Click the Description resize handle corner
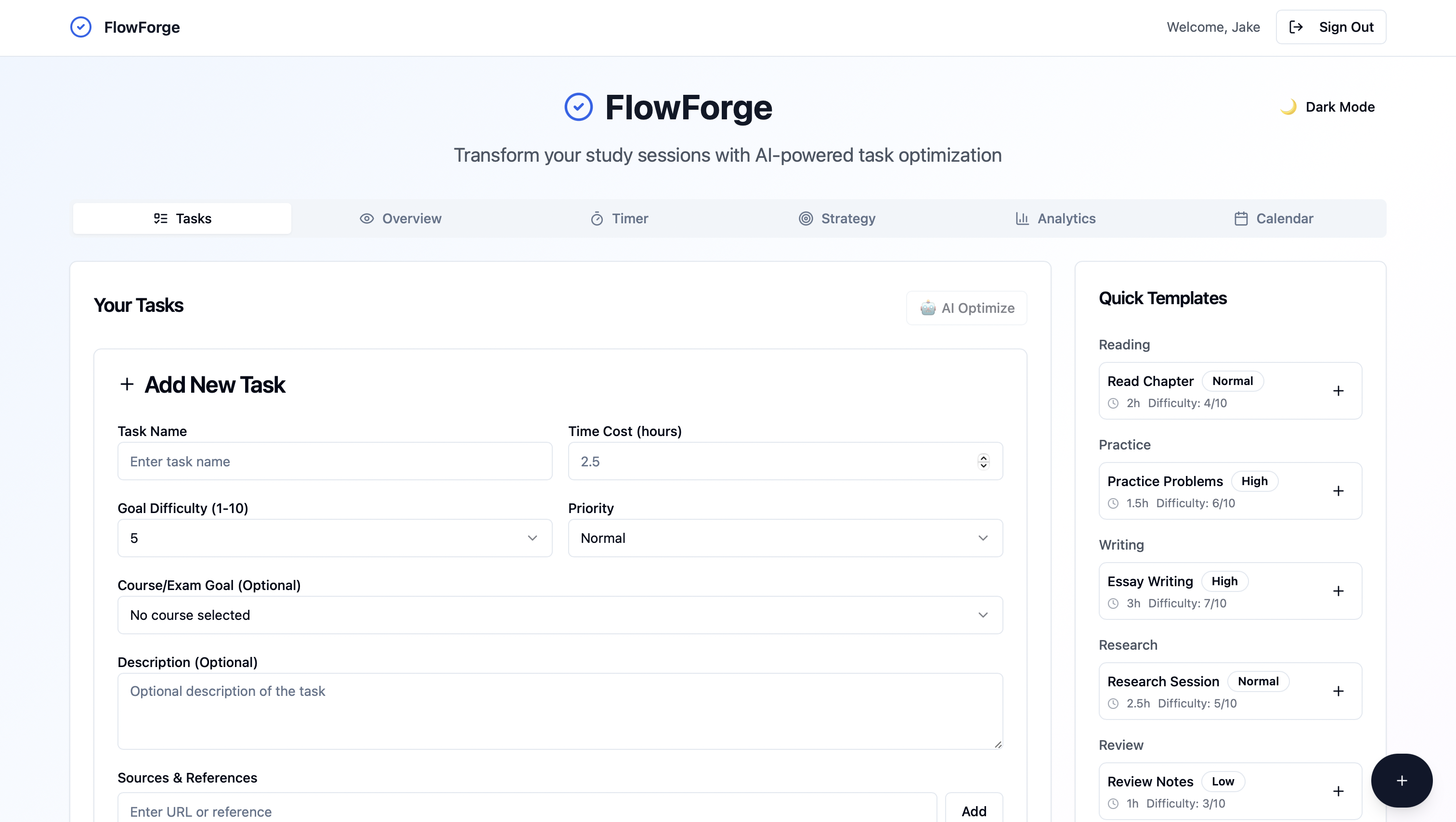 point(998,744)
